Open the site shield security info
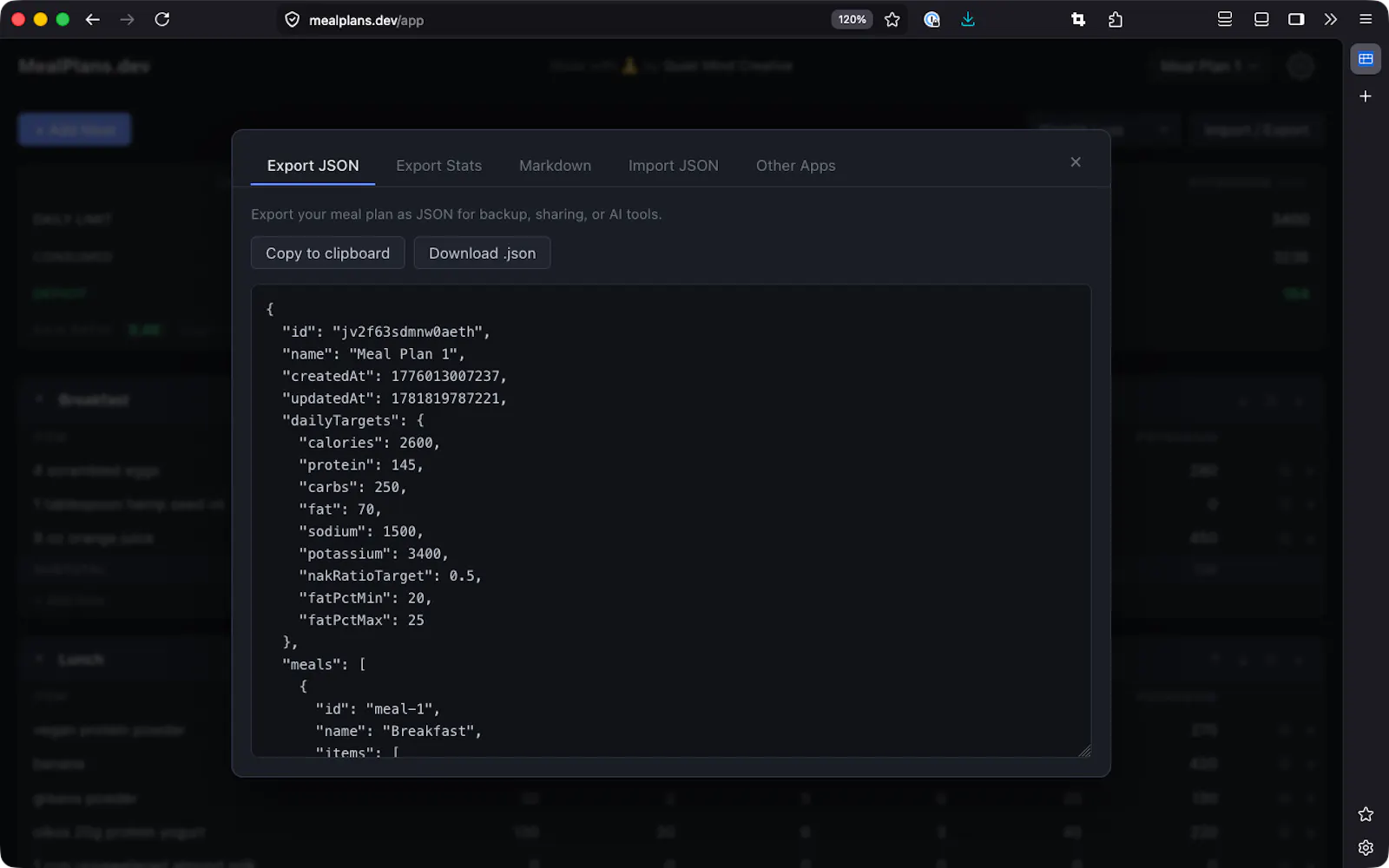1389x868 pixels. click(x=293, y=20)
